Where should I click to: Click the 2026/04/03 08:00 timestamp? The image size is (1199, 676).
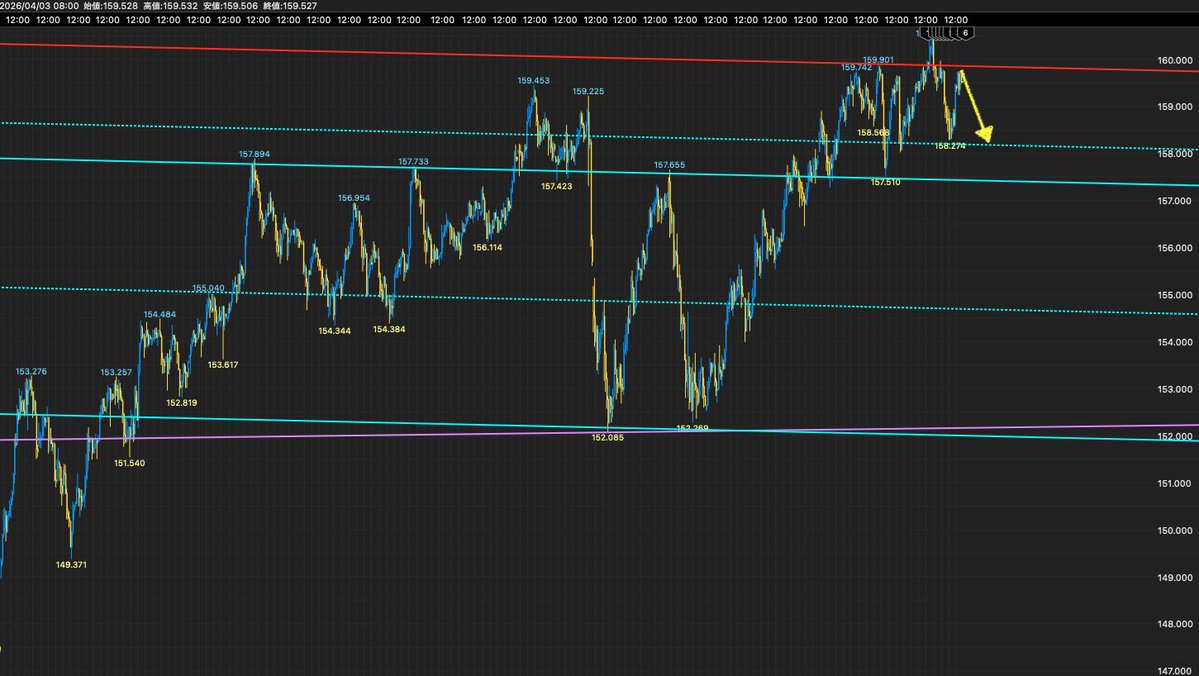pyautogui.click(x=40, y=5)
